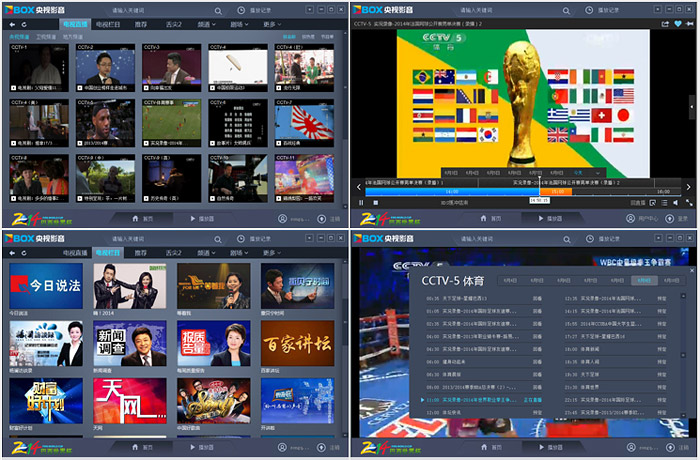Screen dimensions: 700x460
Task: Click orange segment of player progress bar
Action: (x=556, y=192)
